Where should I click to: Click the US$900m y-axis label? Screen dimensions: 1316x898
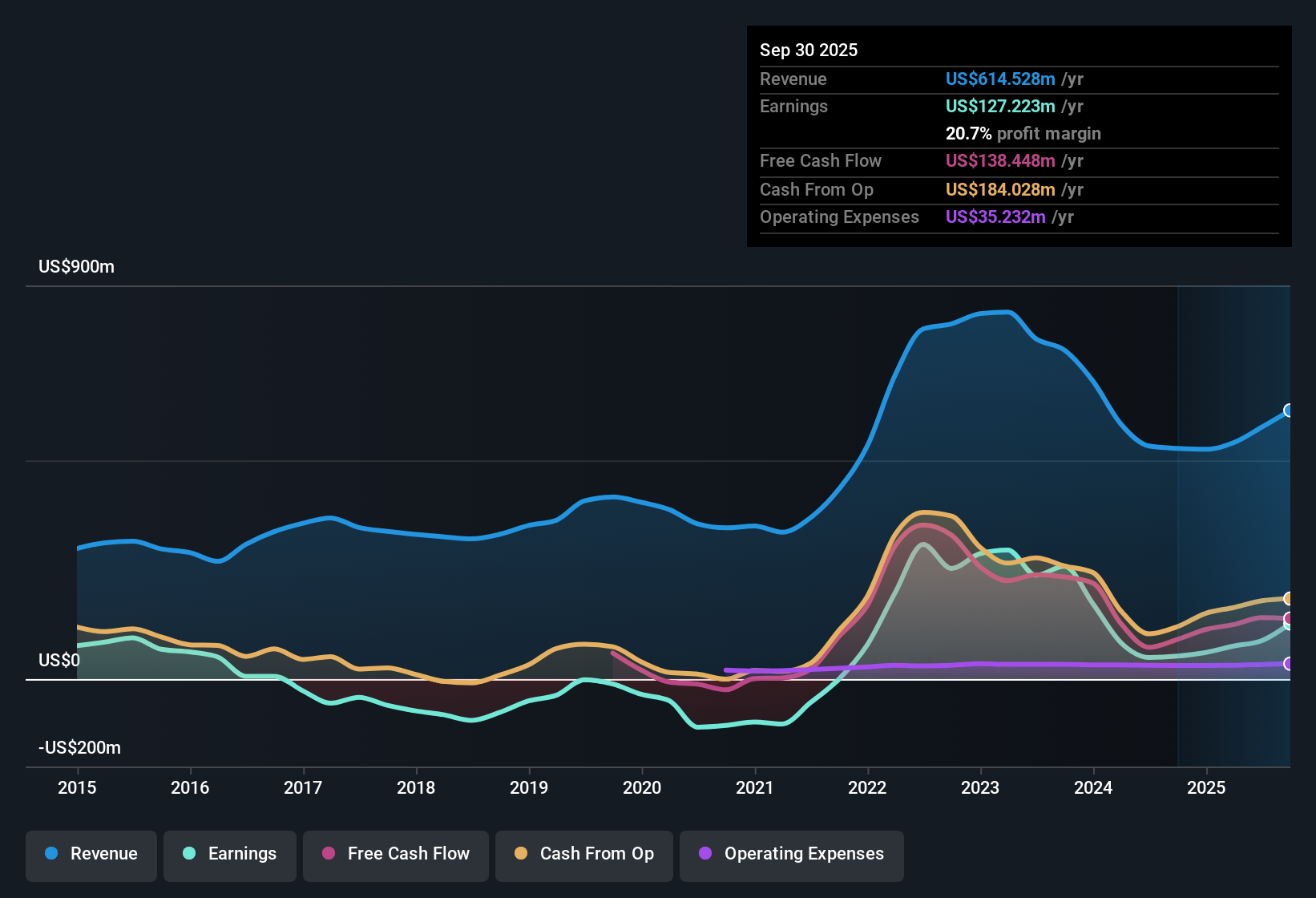77,267
